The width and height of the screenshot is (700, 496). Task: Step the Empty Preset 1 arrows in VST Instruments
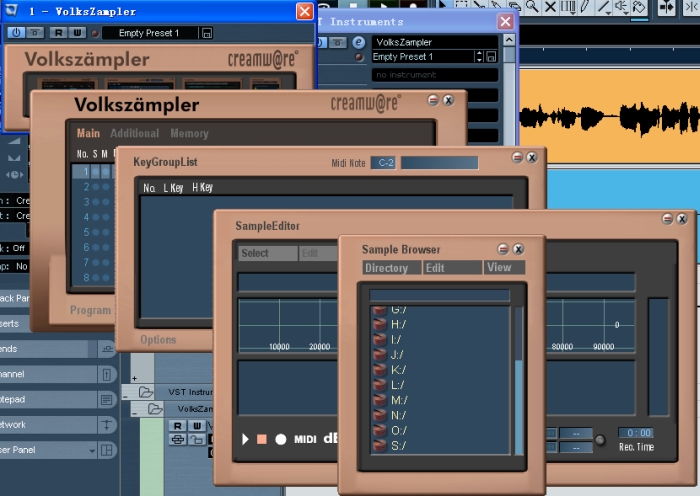tap(479, 57)
